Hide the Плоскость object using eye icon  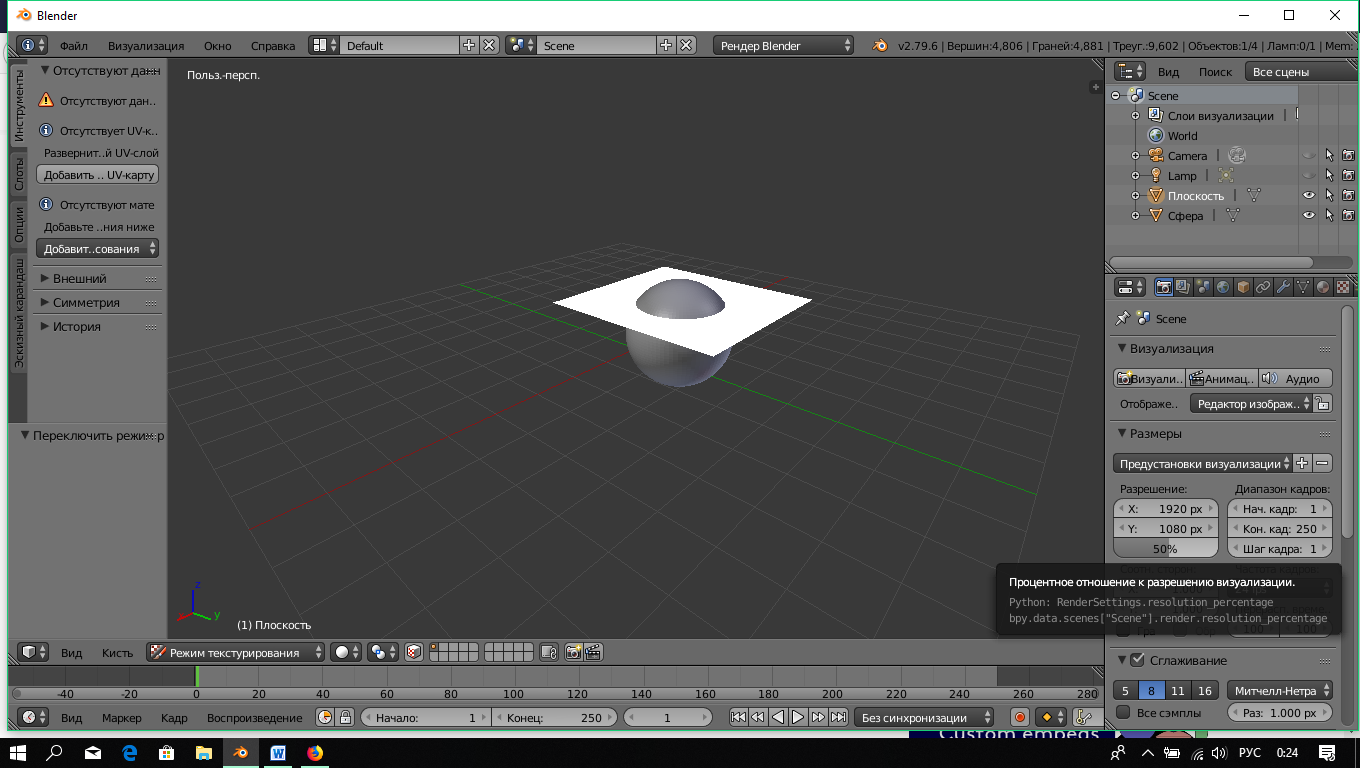1308,196
